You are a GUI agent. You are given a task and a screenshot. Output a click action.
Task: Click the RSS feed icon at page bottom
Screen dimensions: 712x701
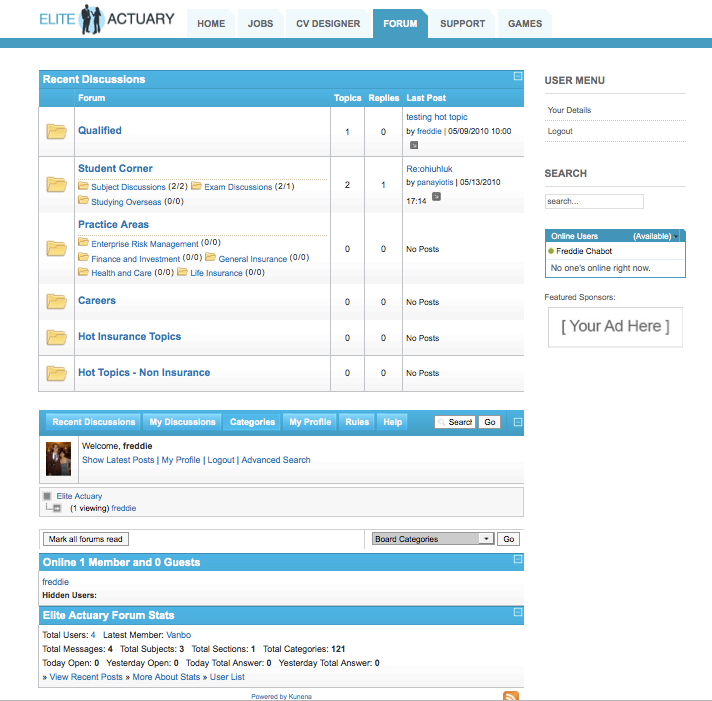(x=510, y=696)
